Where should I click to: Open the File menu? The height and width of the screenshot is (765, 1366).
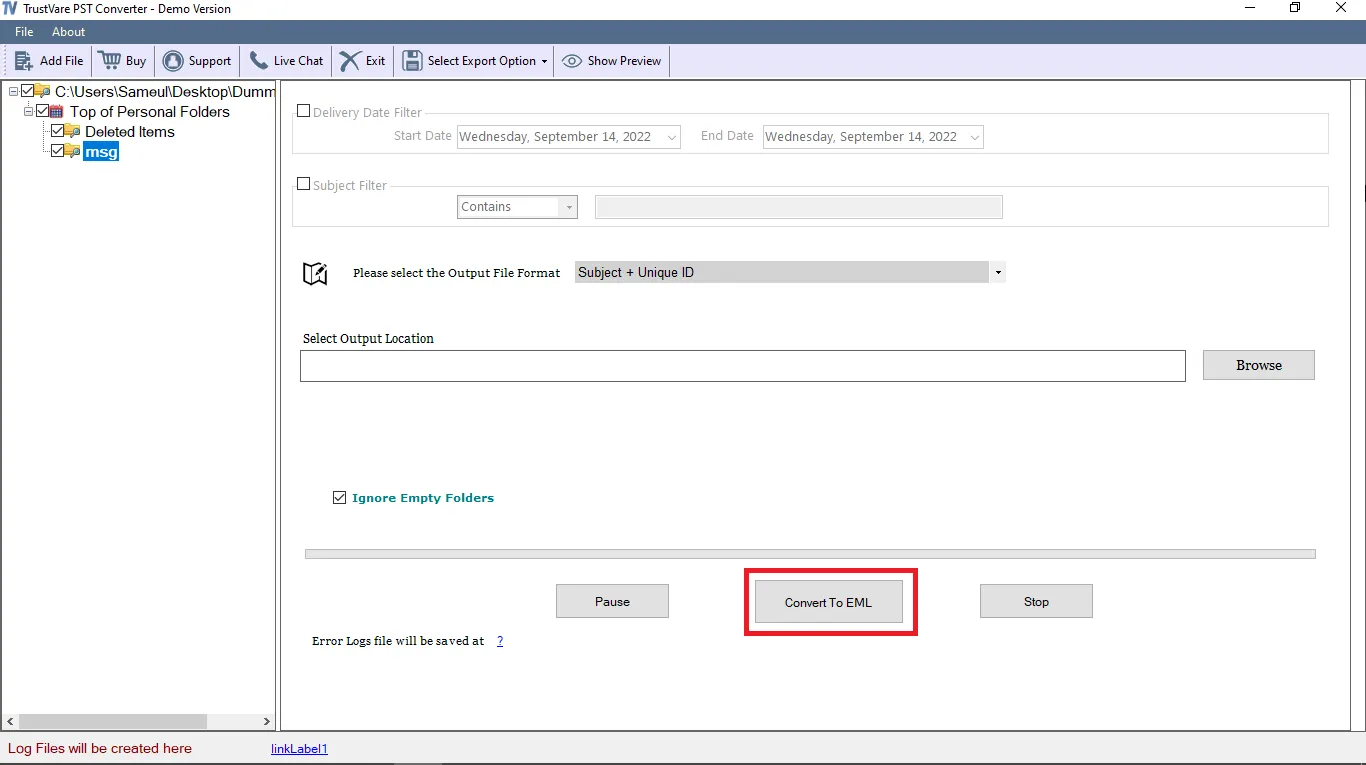coord(23,31)
